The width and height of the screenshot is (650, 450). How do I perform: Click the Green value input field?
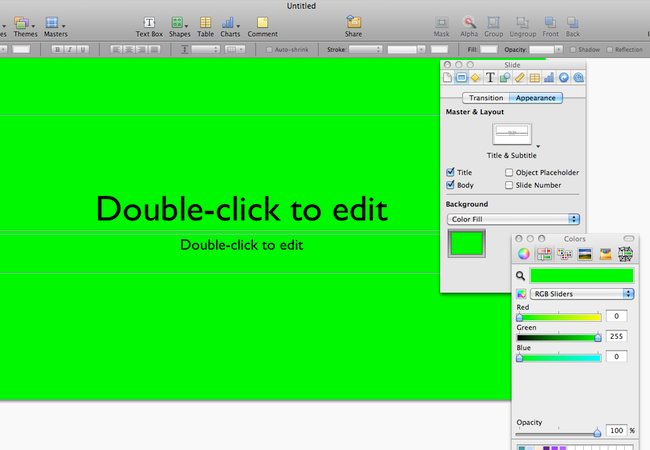[616, 336]
